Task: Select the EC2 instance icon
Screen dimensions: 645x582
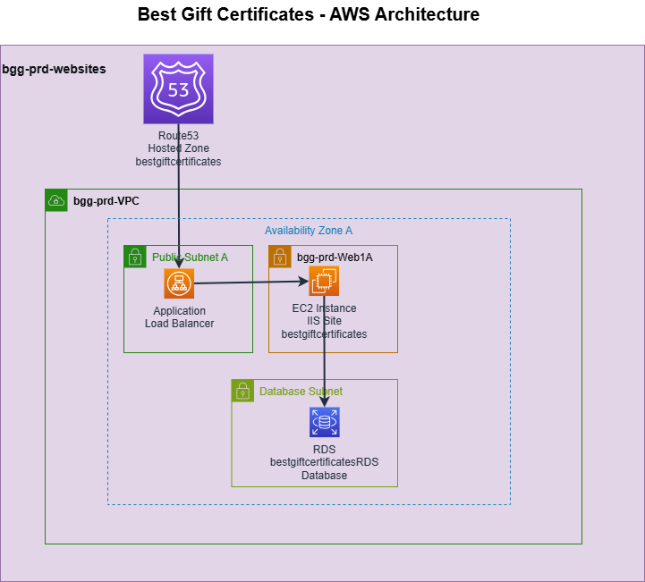Action: [x=324, y=281]
